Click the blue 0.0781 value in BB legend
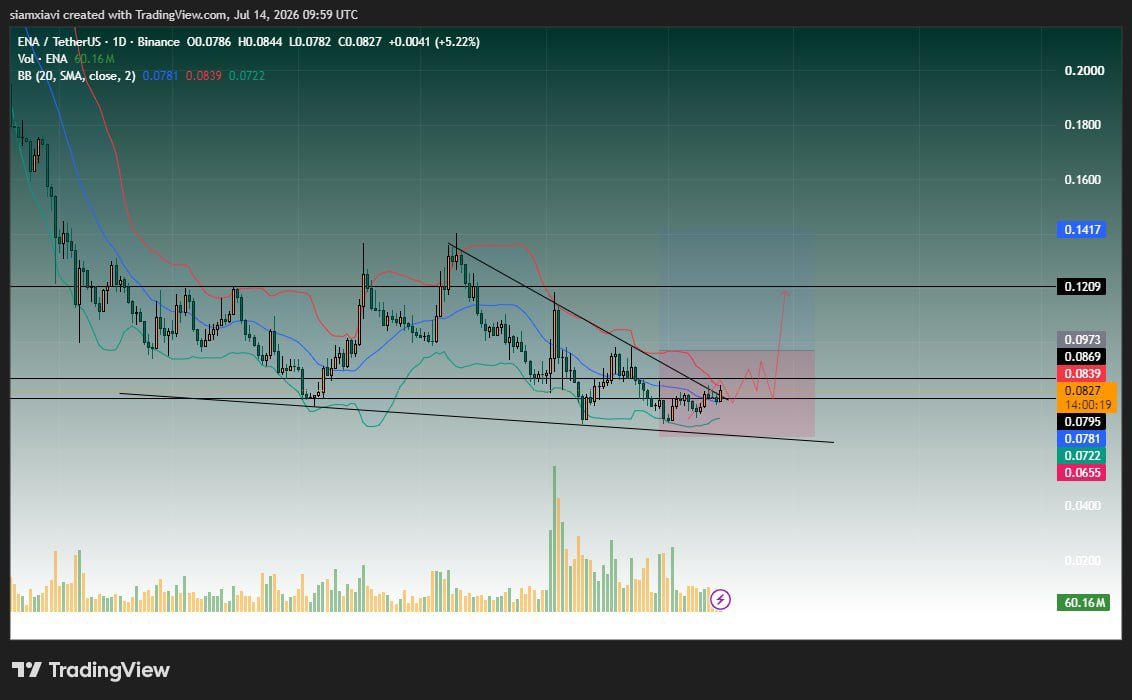Viewport: 1132px width, 700px height. 160,76
